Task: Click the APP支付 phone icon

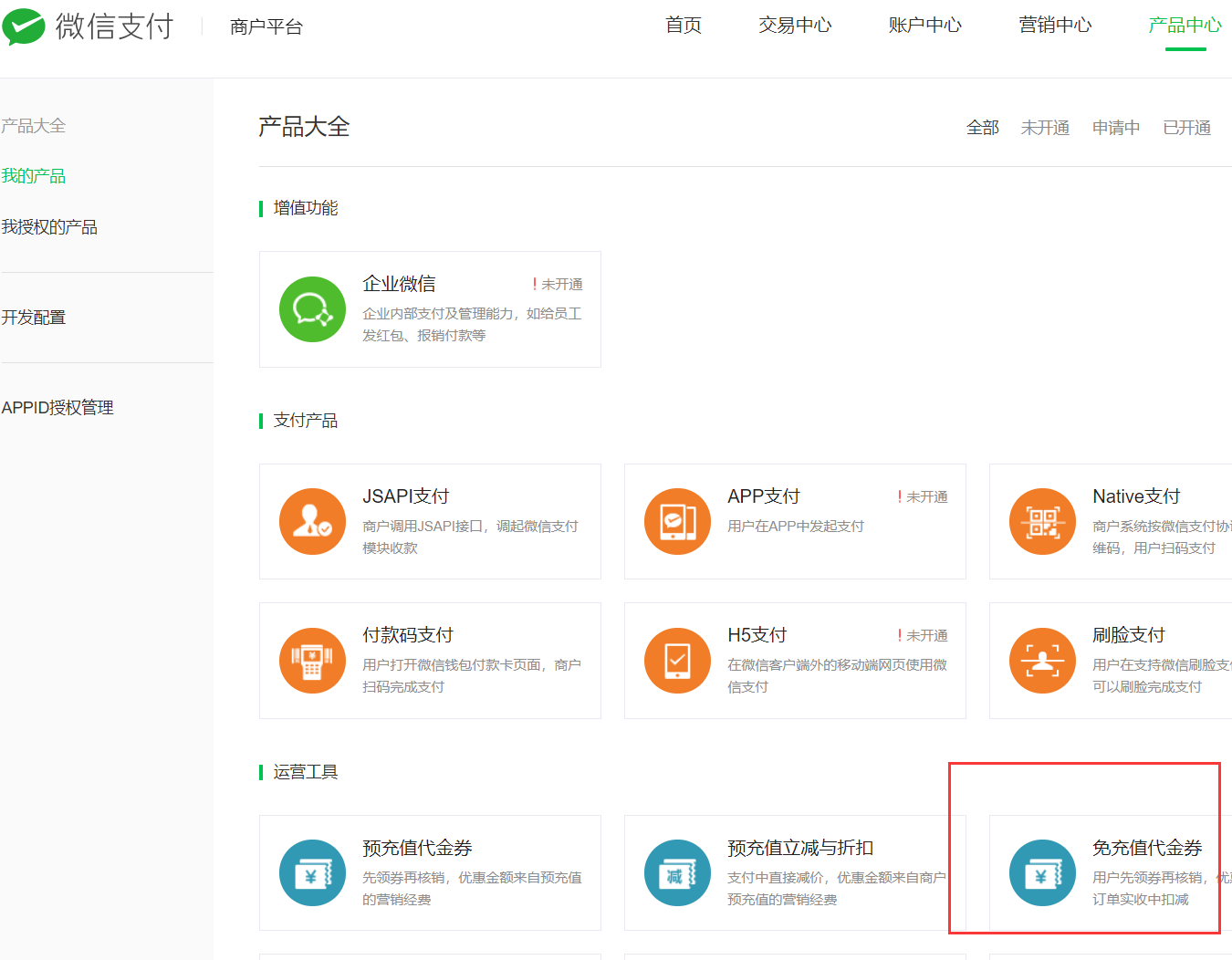Action: tap(677, 522)
